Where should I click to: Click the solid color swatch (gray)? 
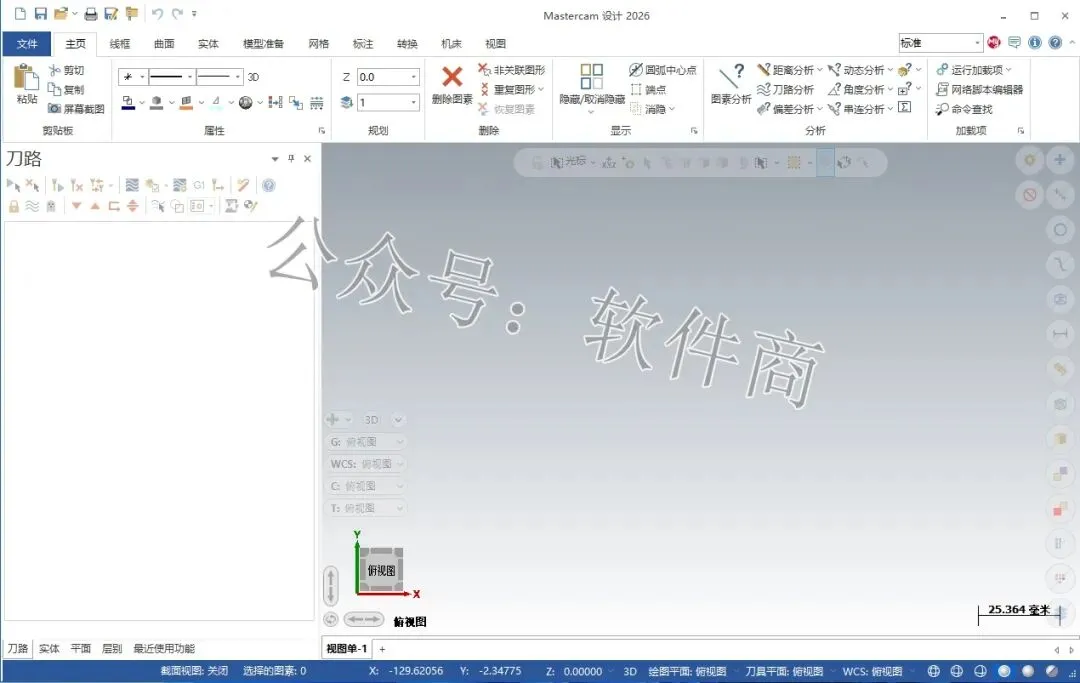point(157,103)
